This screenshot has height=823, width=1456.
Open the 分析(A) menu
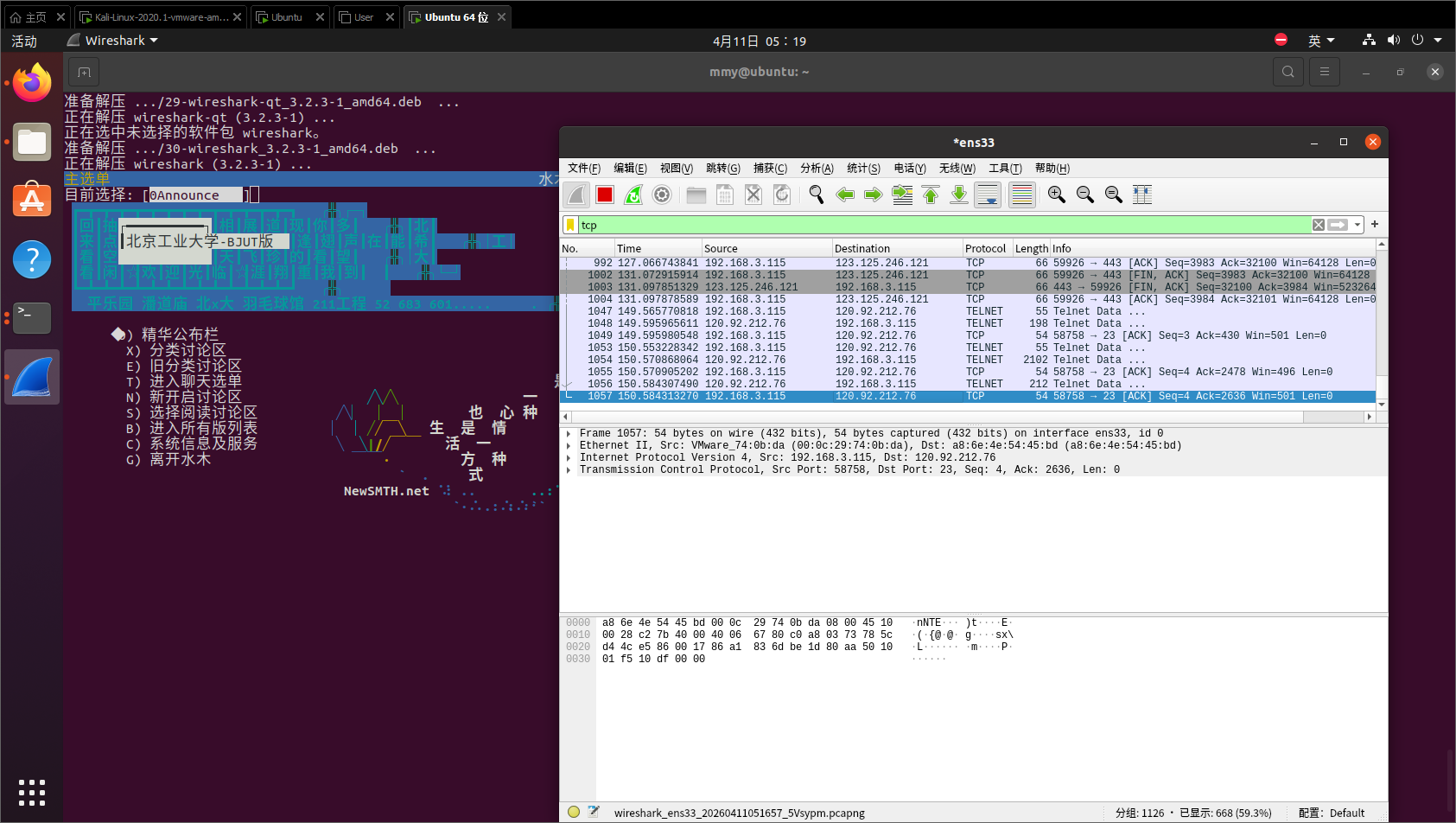tap(817, 169)
